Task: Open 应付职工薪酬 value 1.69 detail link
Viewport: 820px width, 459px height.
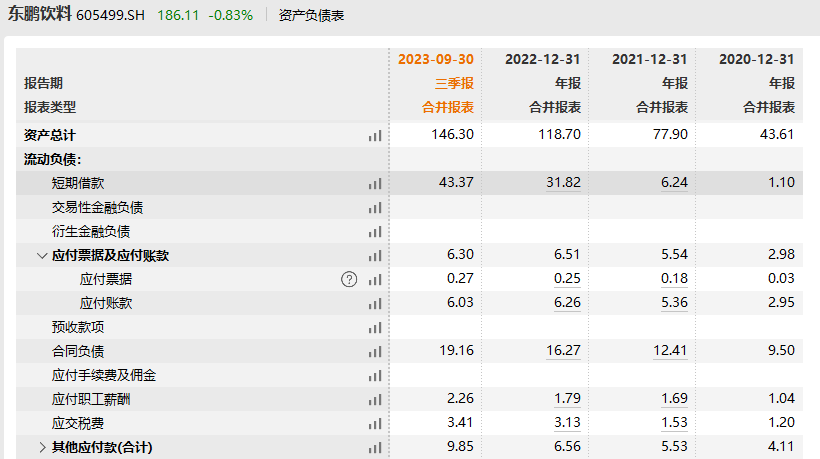Action: point(674,399)
